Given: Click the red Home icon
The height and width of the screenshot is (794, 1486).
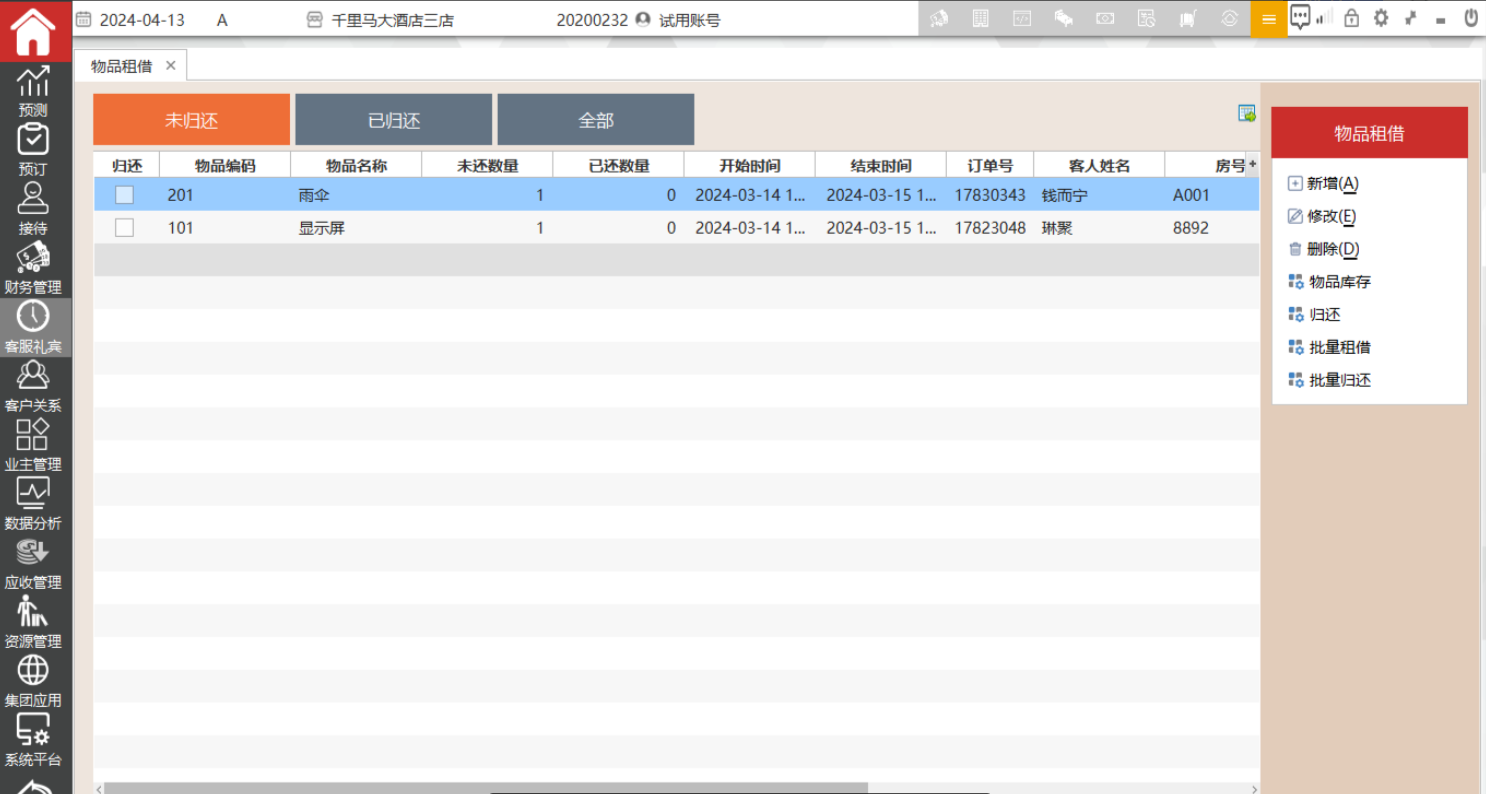Looking at the screenshot, I should tap(33, 31).
